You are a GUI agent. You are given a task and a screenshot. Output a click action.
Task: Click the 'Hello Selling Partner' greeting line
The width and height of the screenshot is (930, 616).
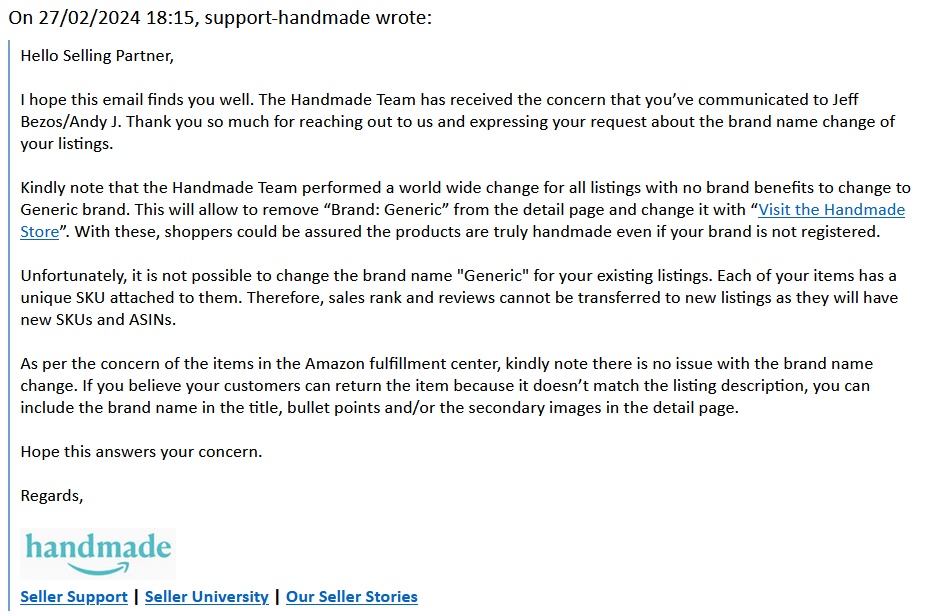tap(97, 56)
